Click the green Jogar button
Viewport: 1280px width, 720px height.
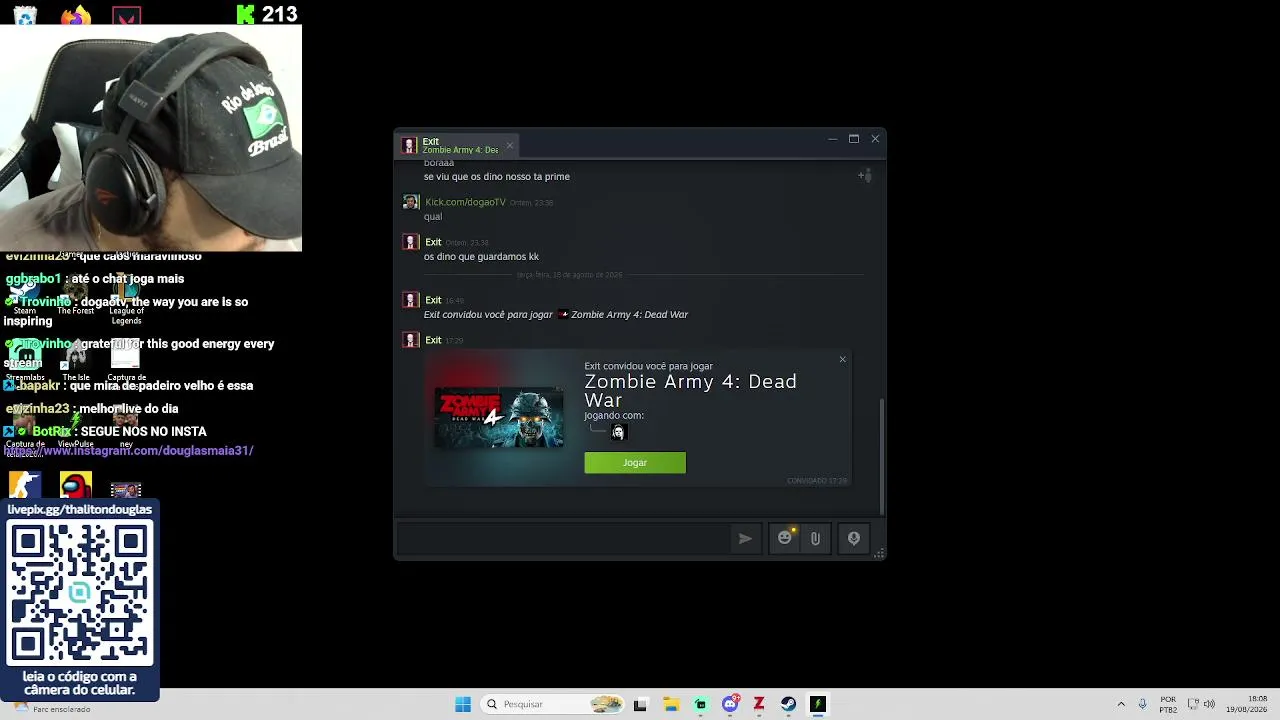click(635, 462)
